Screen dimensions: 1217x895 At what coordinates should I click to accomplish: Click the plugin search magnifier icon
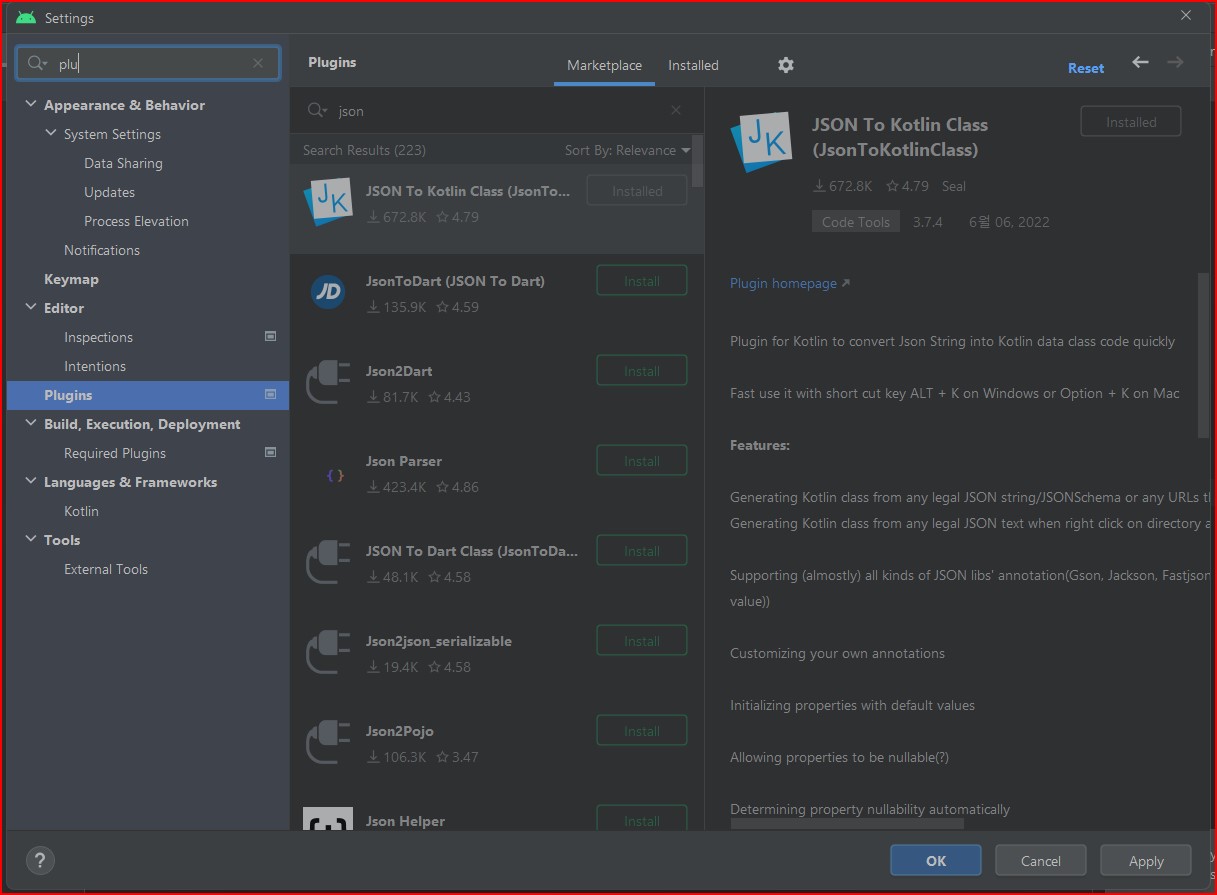[x=317, y=111]
